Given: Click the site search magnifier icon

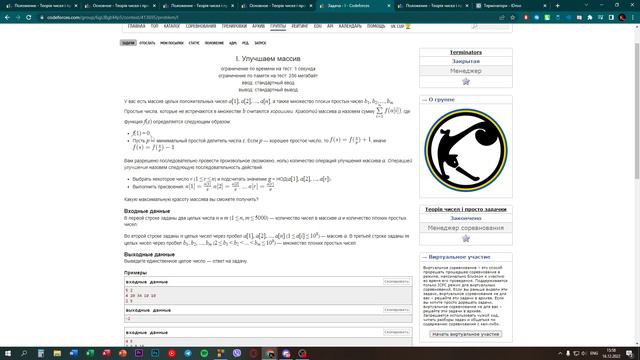Looking at the screenshot, I should 474,26.
